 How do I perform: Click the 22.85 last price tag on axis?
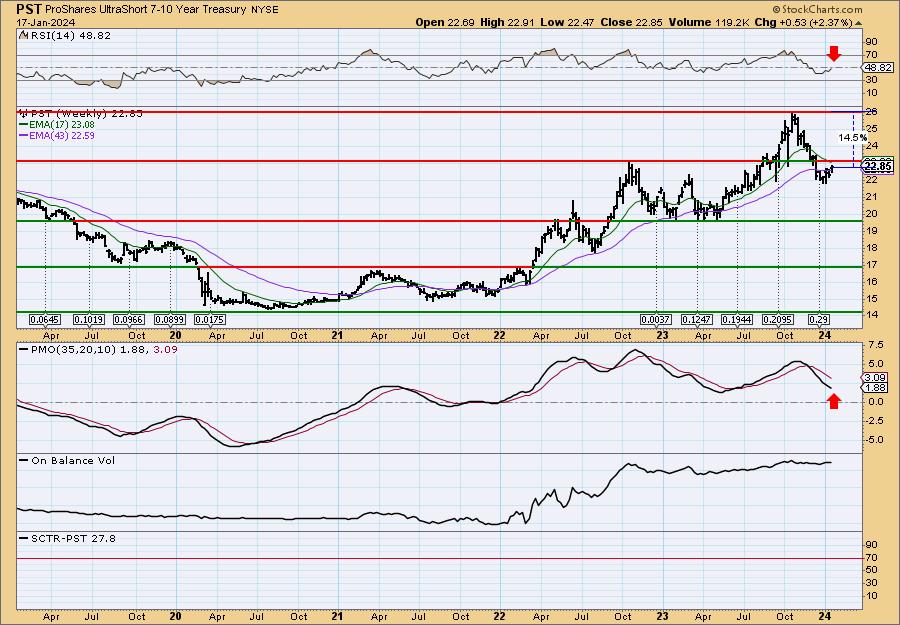pos(878,167)
